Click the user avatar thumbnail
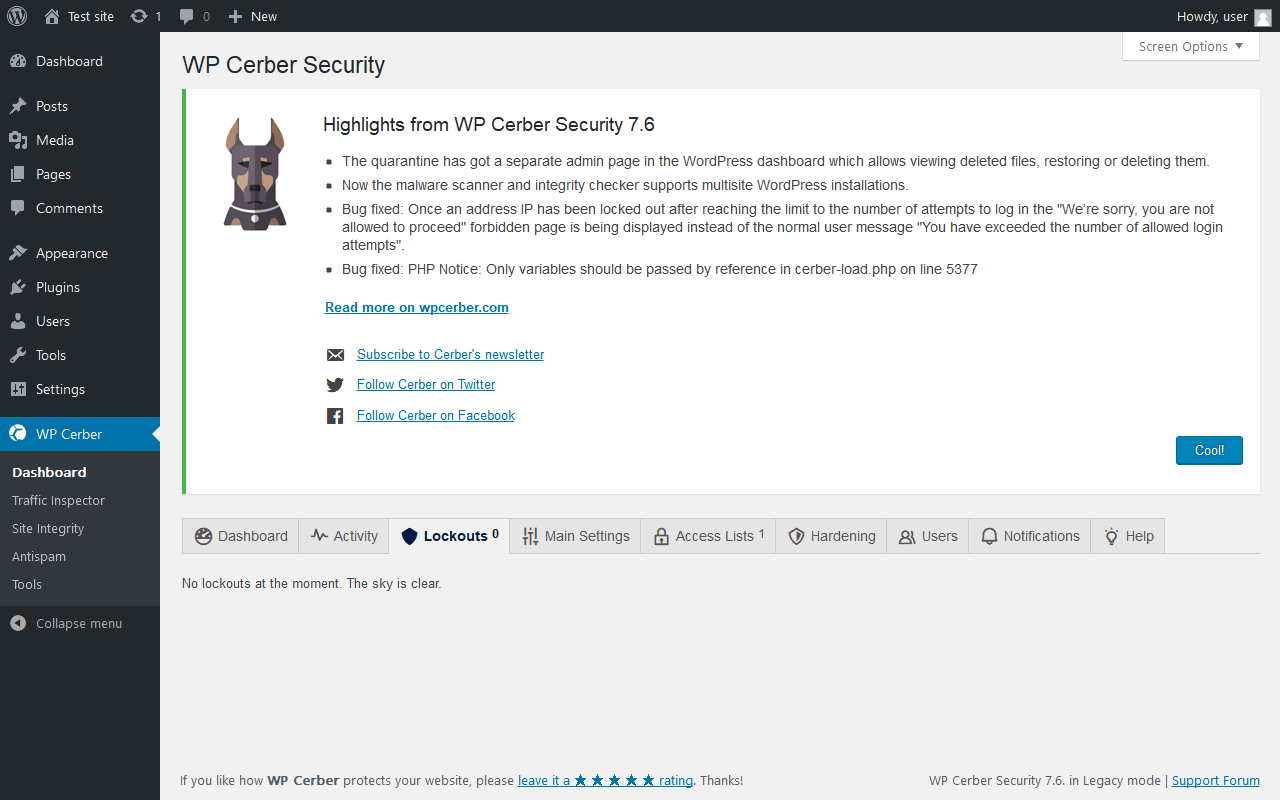The width and height of the screenshot is (1280, 800). coord(1263,17)
